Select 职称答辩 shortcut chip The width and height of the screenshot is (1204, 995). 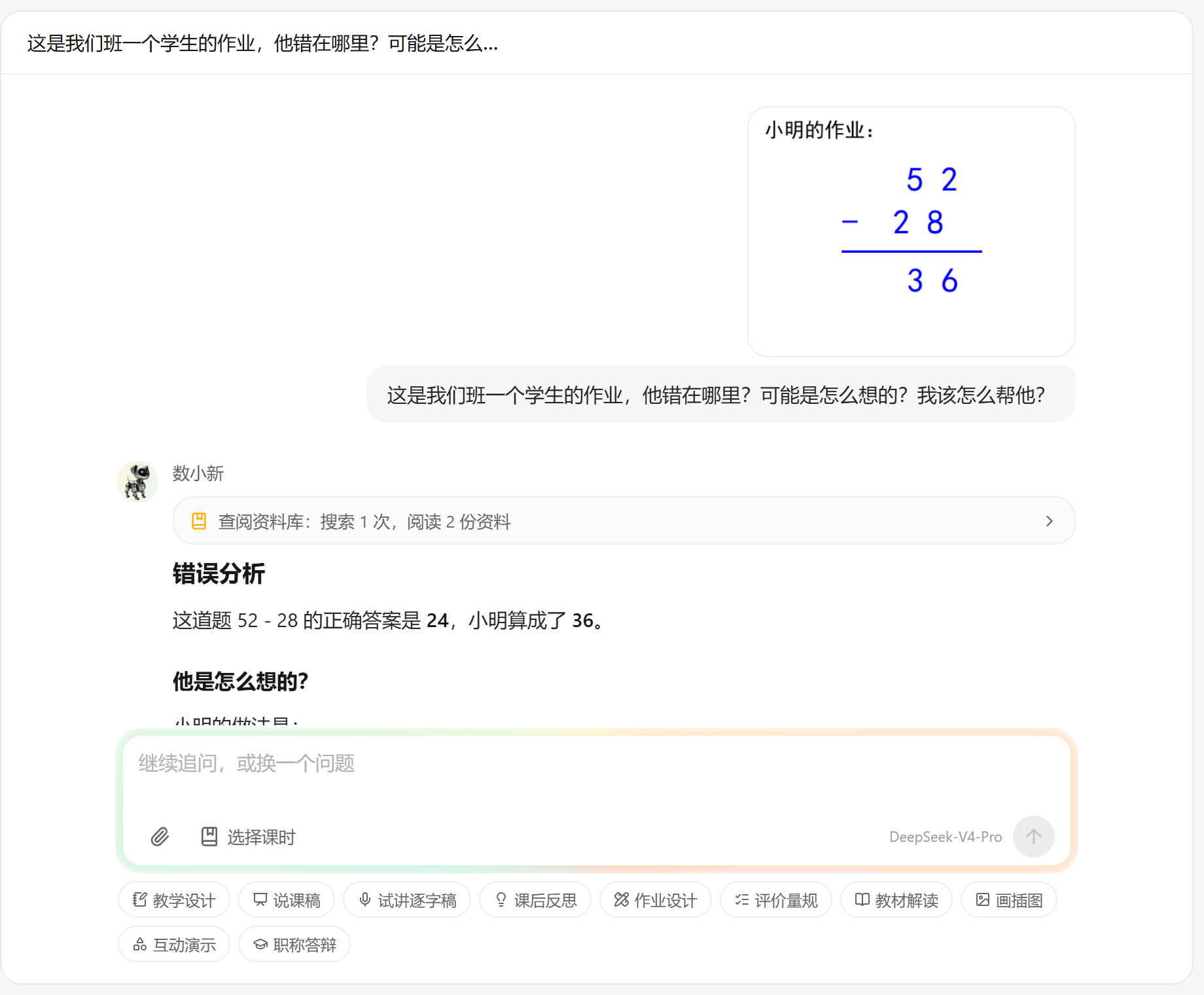pyautogui.click(x=294, y=945)
